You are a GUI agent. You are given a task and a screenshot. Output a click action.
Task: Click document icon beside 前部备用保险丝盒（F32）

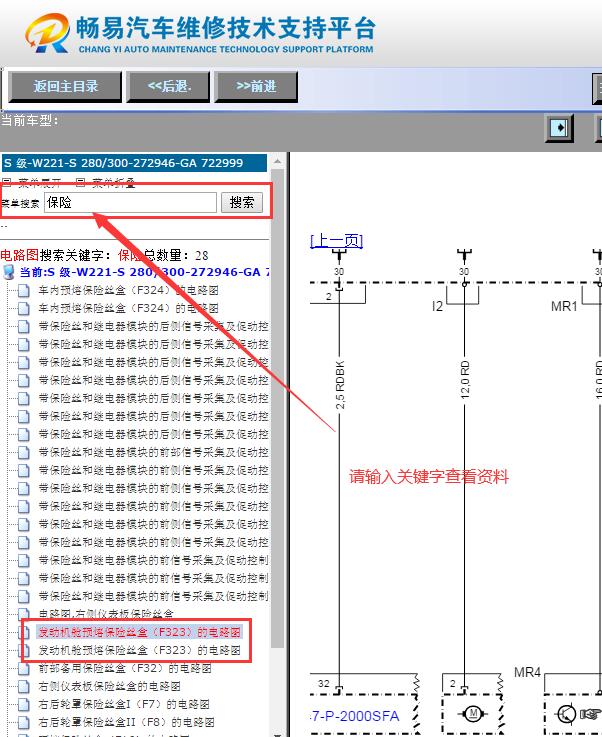23,668
